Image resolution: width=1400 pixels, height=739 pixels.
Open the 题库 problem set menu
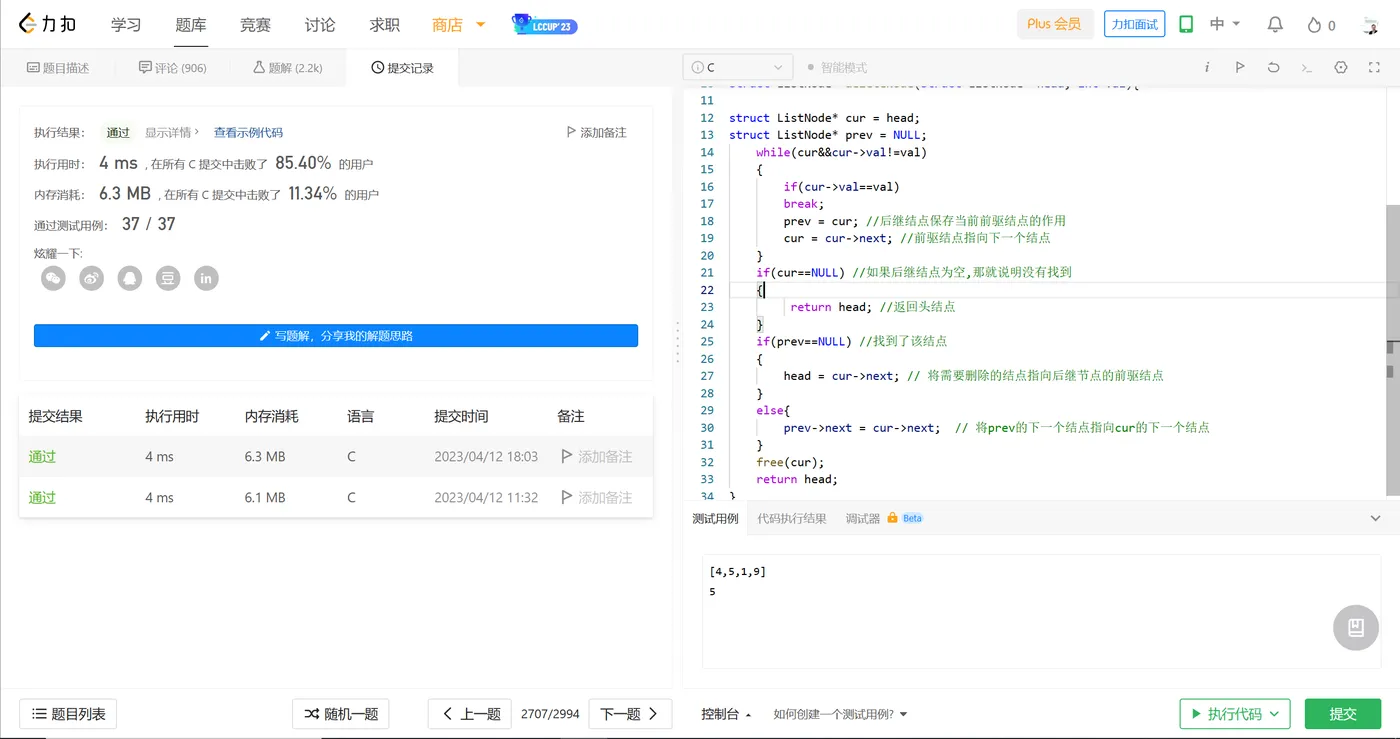click(190, 25)
